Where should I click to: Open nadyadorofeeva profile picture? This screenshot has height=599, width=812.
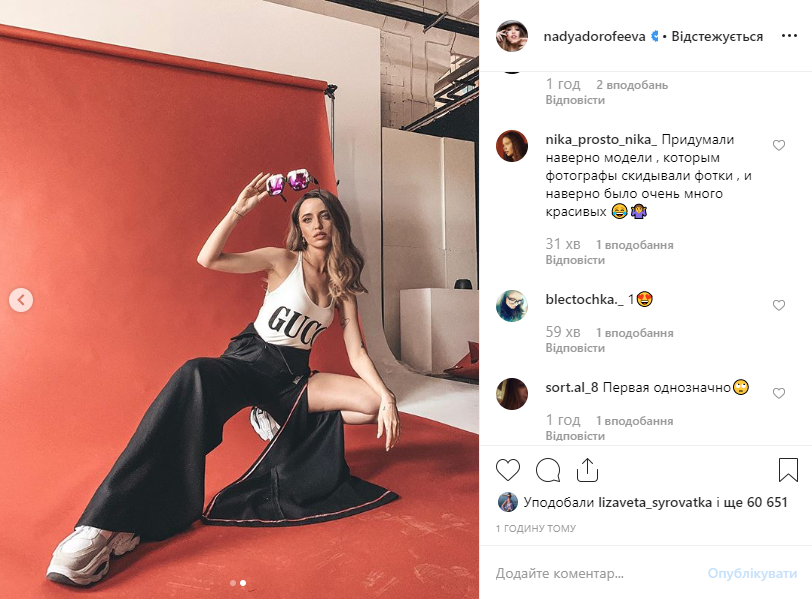[x=512, y=36]
